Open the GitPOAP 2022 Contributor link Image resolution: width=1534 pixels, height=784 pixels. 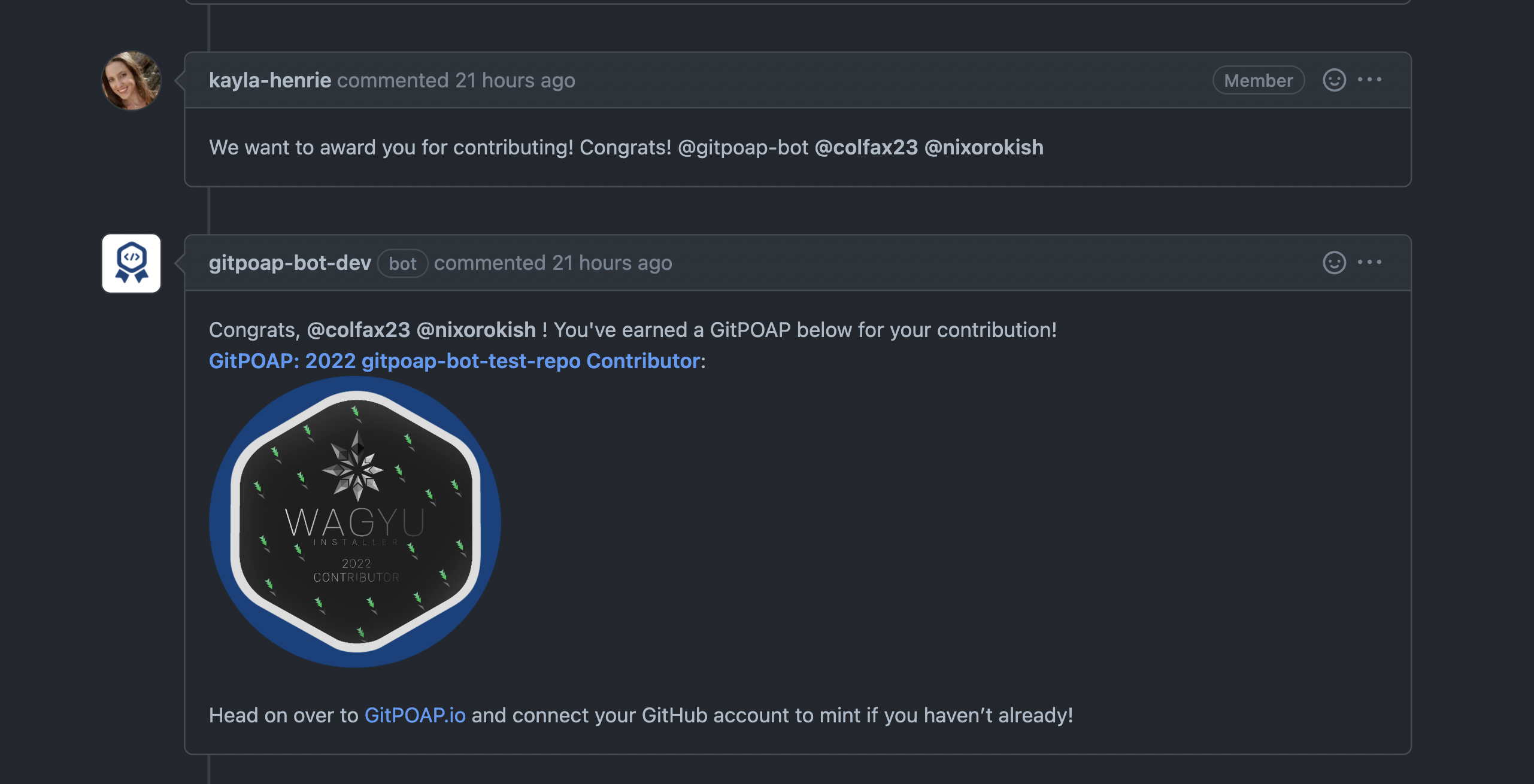[x=454, y=361]
